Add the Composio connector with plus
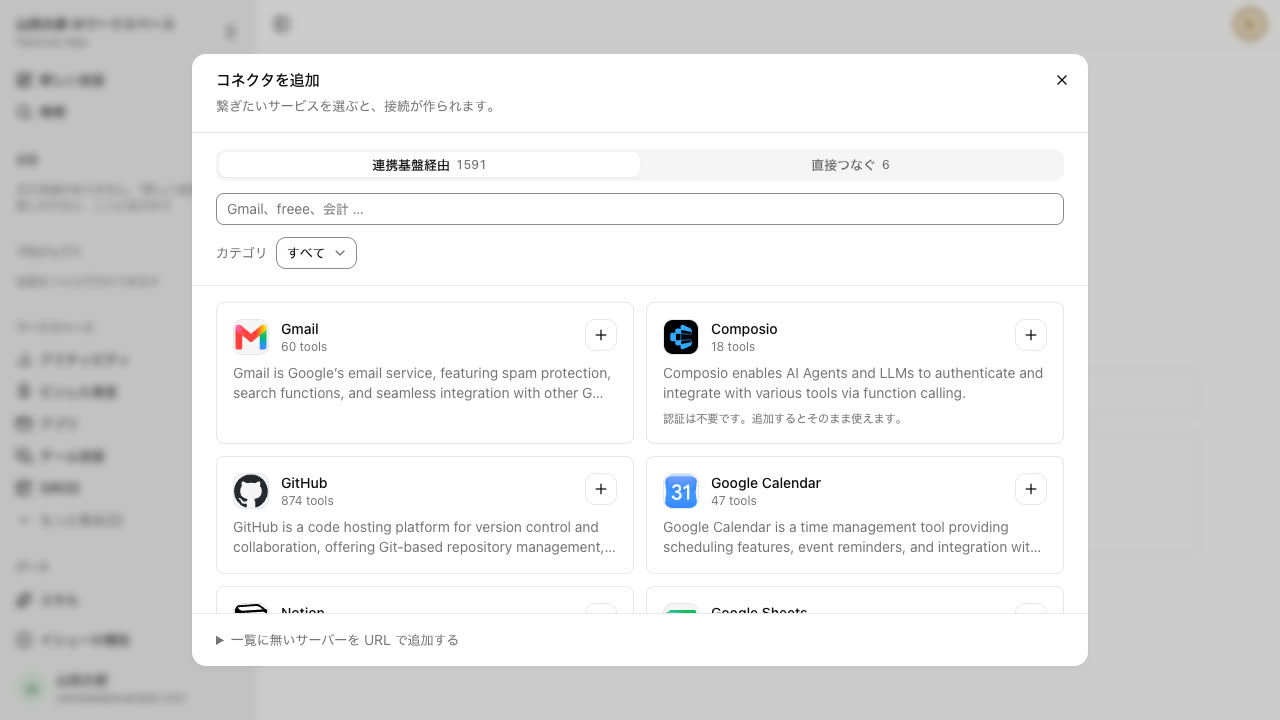This screenshot has height=720, width=1280. (x=1031, y=335)
